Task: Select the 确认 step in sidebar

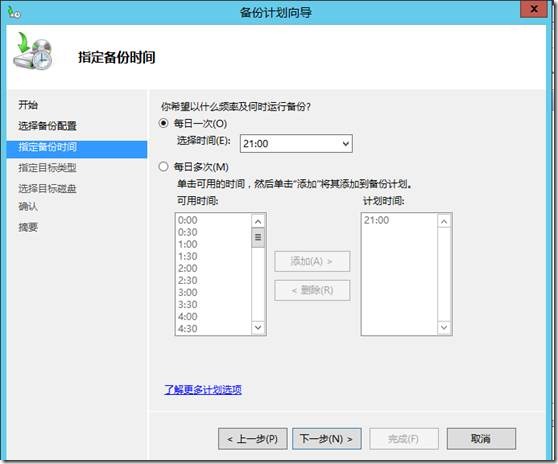Action: [28, 206]
